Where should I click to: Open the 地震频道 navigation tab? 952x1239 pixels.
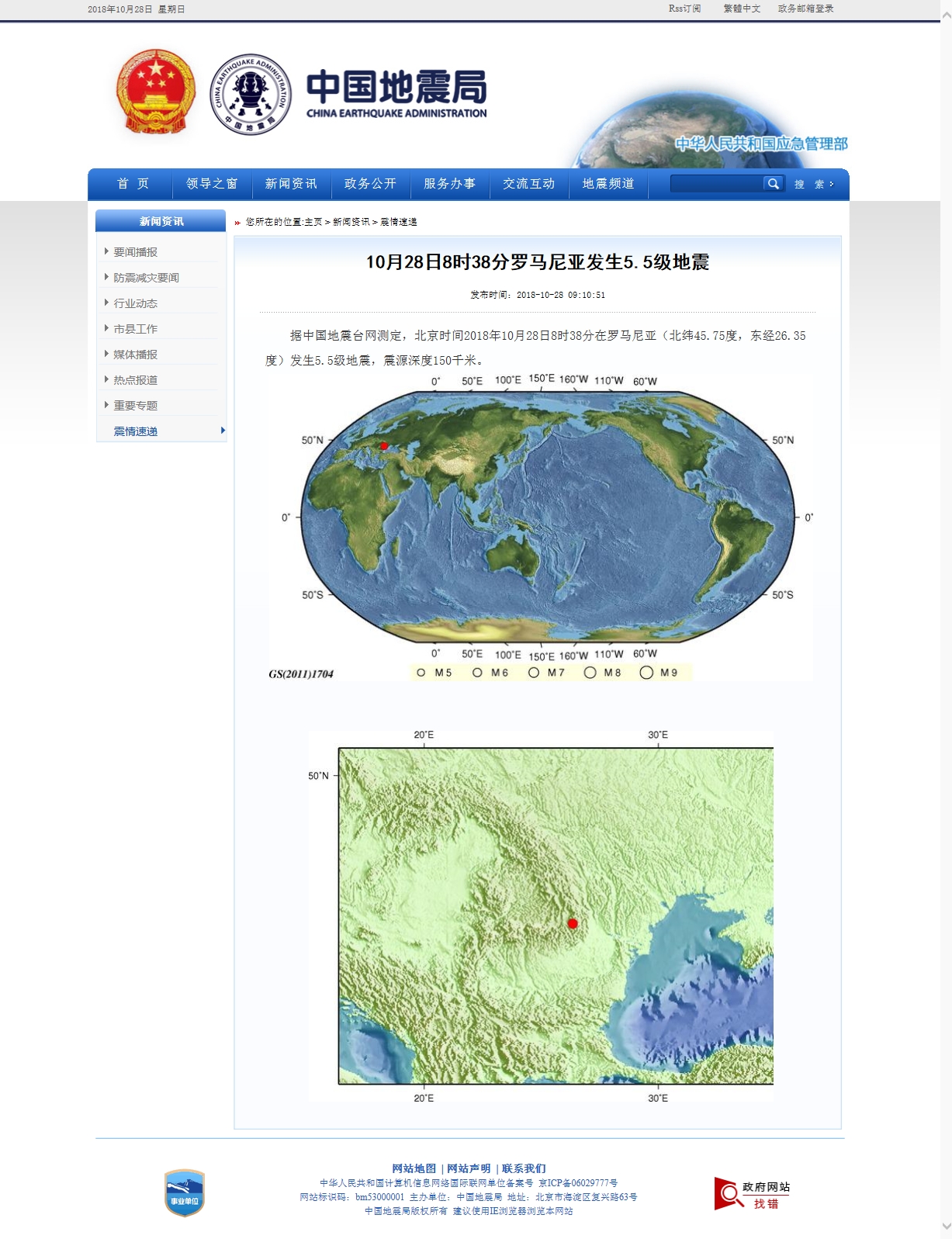[608, 184]
